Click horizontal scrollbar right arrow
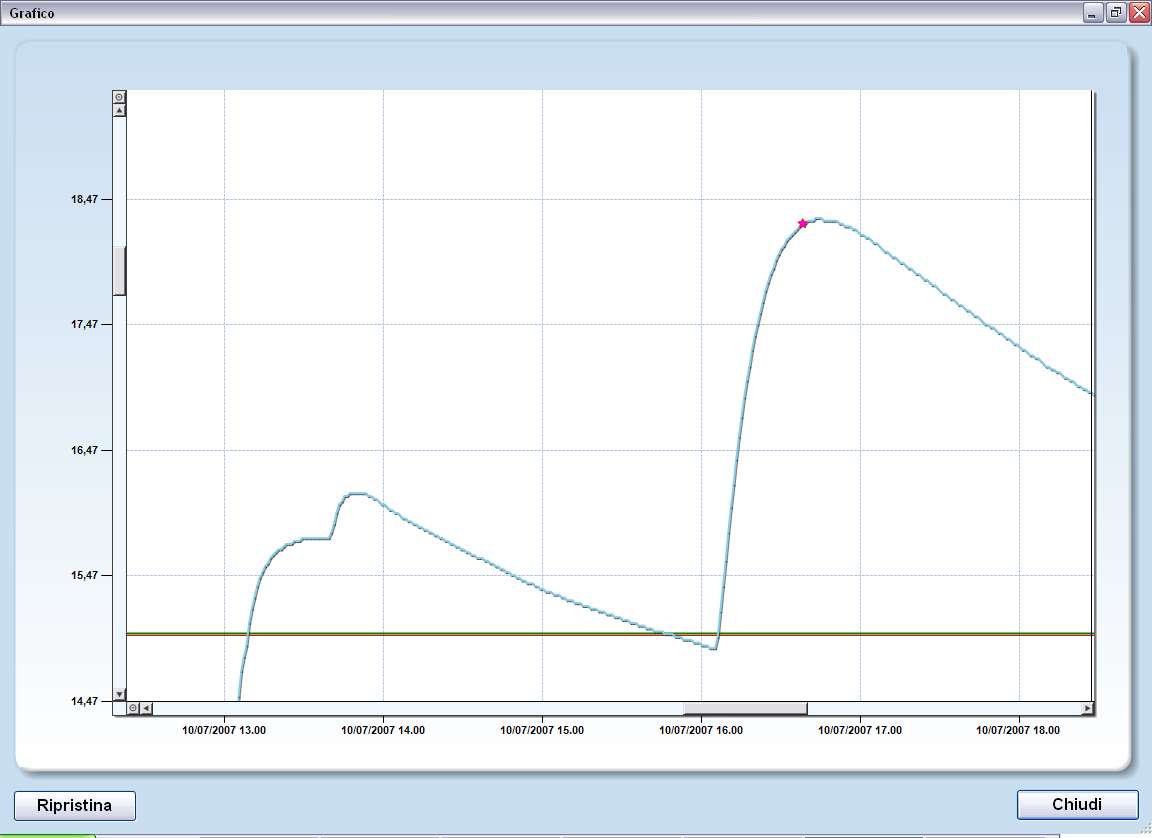The width and height of the screenshot is (1152, 838). pos(1087,708)
